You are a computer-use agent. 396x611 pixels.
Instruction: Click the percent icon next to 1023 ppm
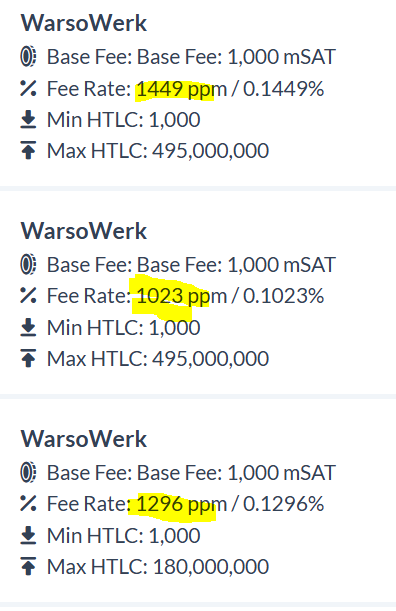(28, 295)
